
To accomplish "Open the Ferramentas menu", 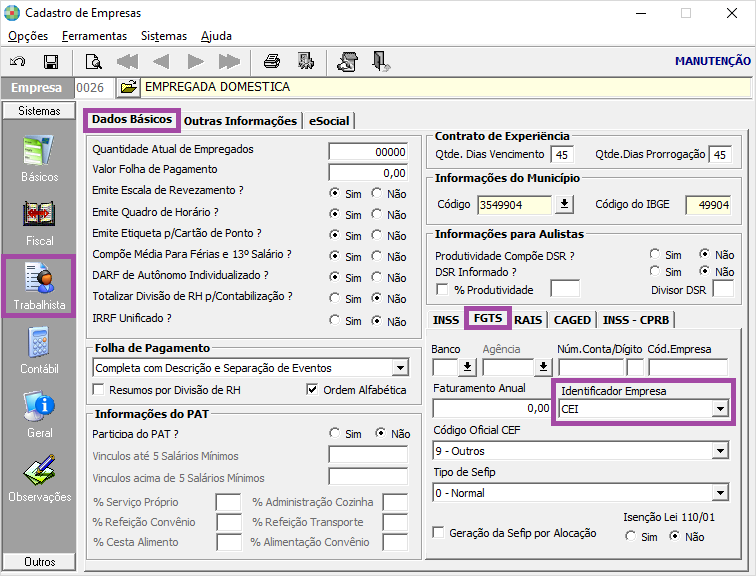I will coord(94,36).
